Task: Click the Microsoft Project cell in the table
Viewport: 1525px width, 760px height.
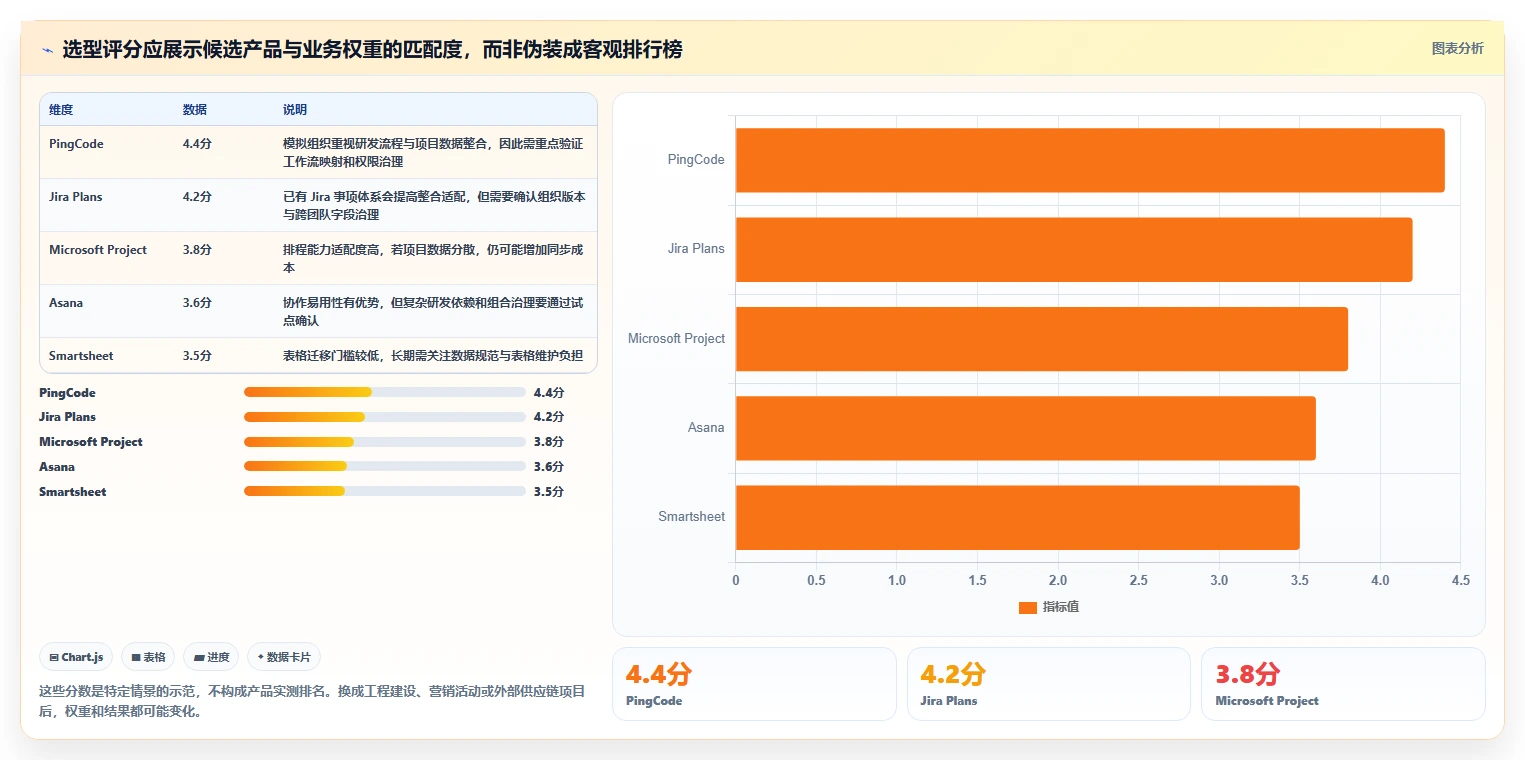Action: [98, 250]
